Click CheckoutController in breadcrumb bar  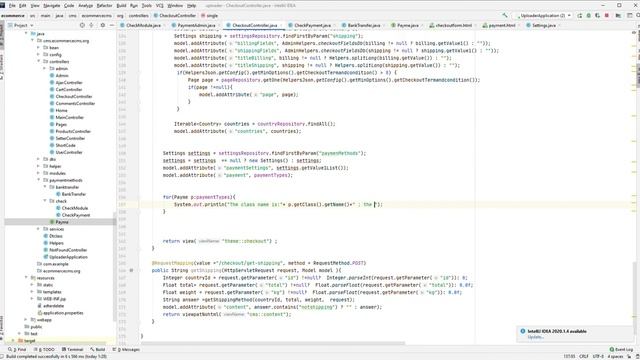pos(175,16)
